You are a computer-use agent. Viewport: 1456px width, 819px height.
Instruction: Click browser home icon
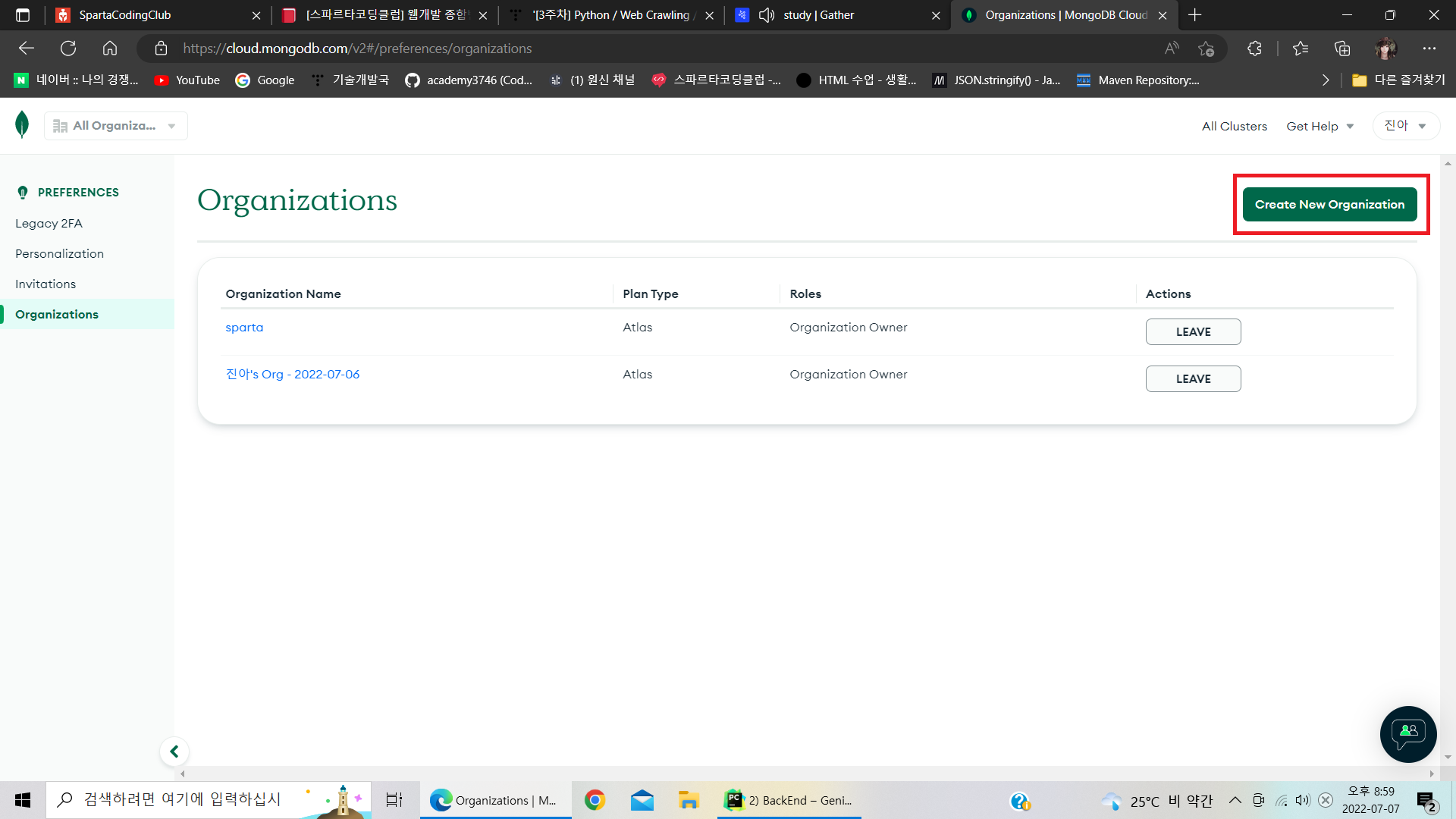click(110, 49)
